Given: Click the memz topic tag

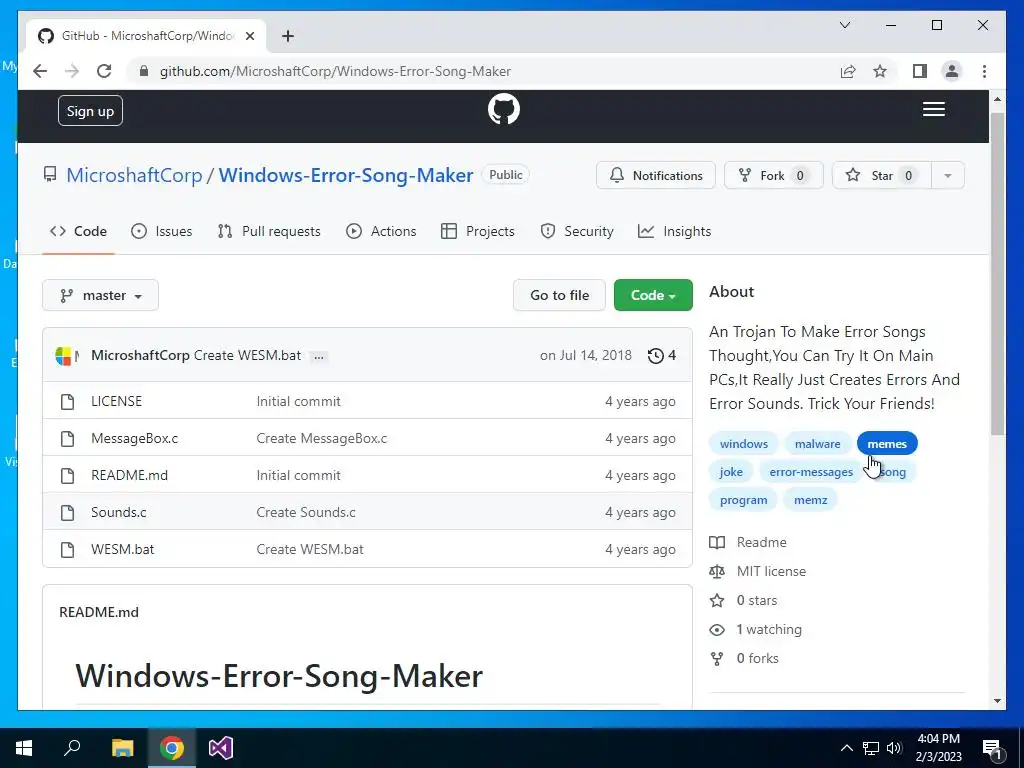Looking at the screenshot, I should point(810,500).
